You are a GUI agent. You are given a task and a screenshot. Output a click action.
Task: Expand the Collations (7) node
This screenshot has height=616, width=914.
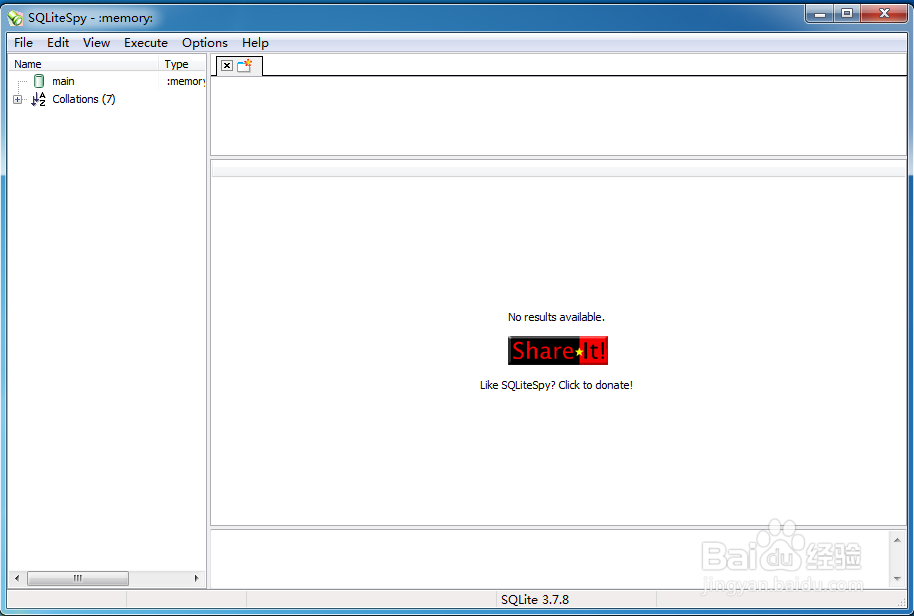17,100
